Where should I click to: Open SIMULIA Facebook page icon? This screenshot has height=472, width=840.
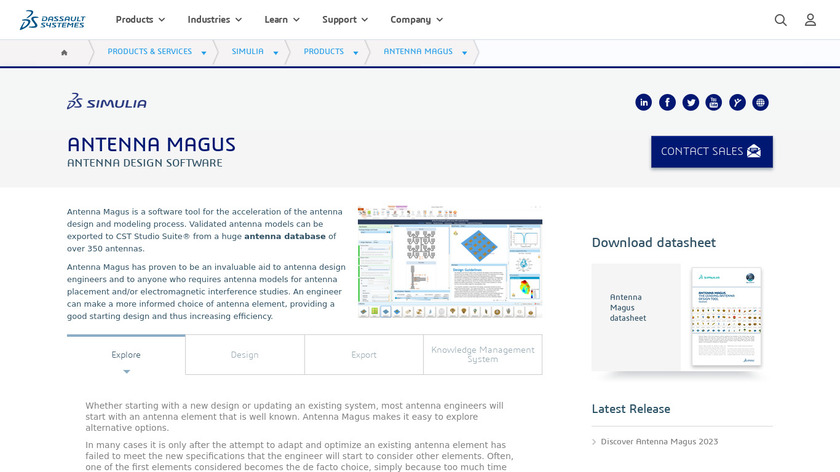(x=667, y=102)
